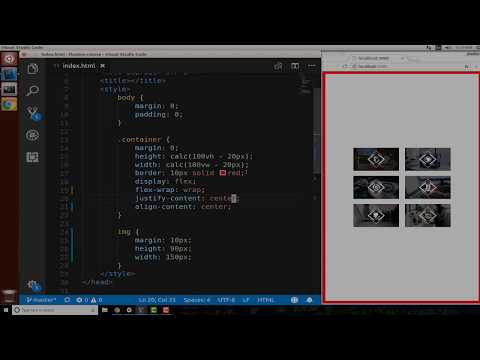Click the LF end-of-line selector
Image resolution: width=480 pixels, height=360 pixels.
(x=246, y=300)
